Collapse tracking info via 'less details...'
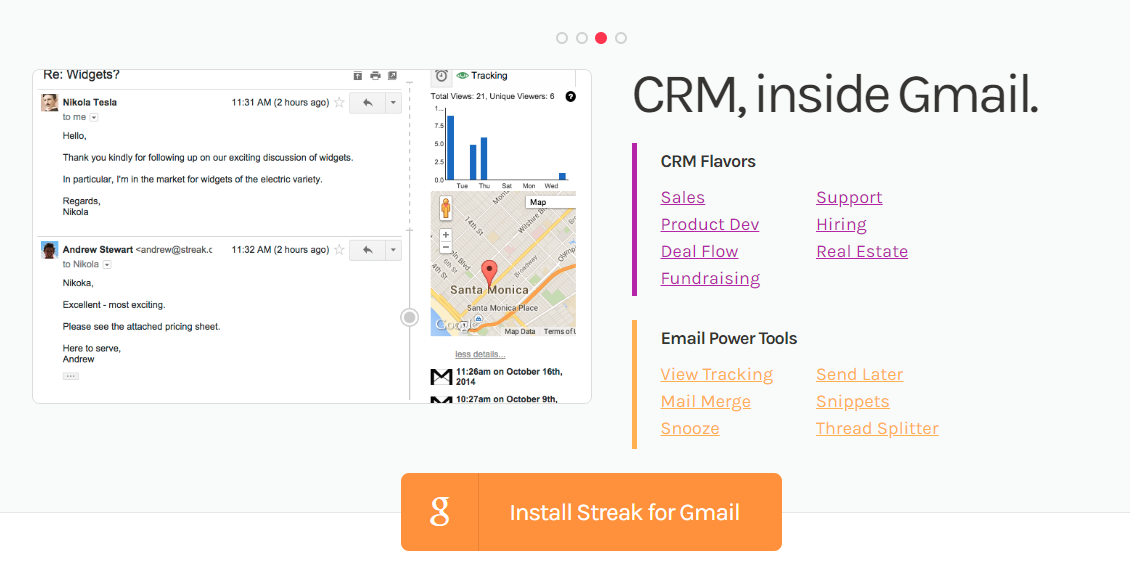 pyautogui.click(x=480, y=354)
